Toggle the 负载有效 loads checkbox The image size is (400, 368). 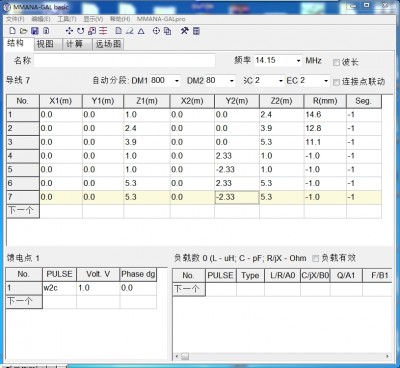click(x=315, y=258)
